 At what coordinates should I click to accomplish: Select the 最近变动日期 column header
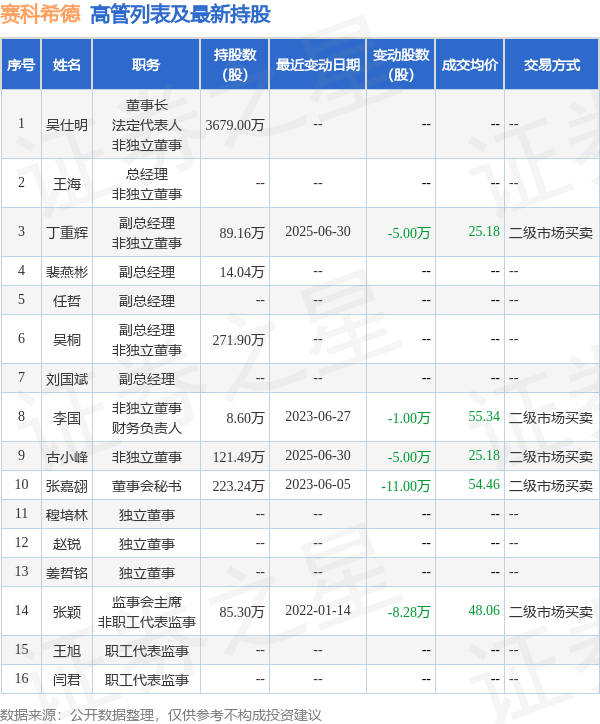[x=318, y=65]
